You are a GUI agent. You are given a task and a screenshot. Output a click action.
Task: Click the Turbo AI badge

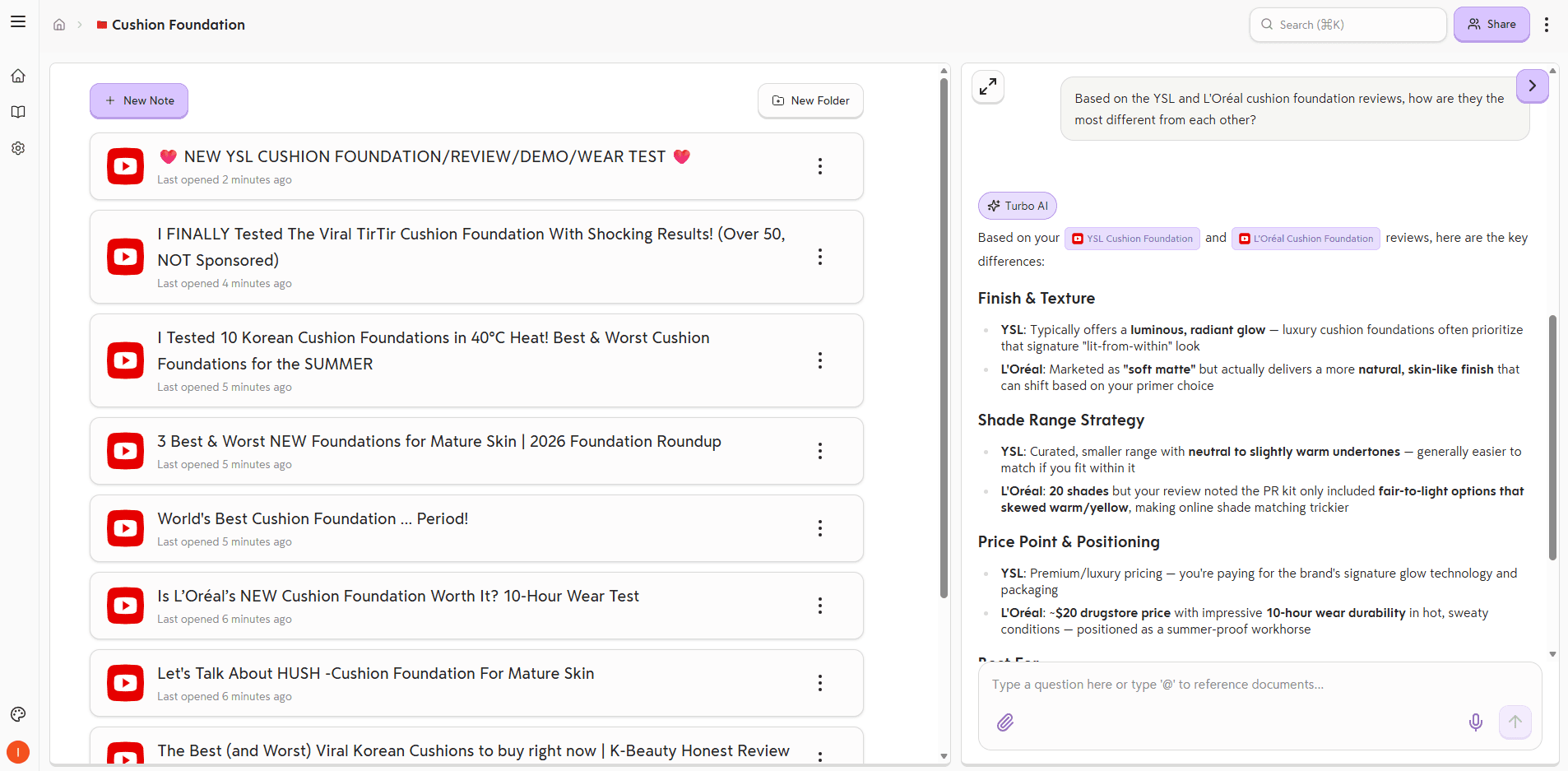click(x=1018, y=206)
